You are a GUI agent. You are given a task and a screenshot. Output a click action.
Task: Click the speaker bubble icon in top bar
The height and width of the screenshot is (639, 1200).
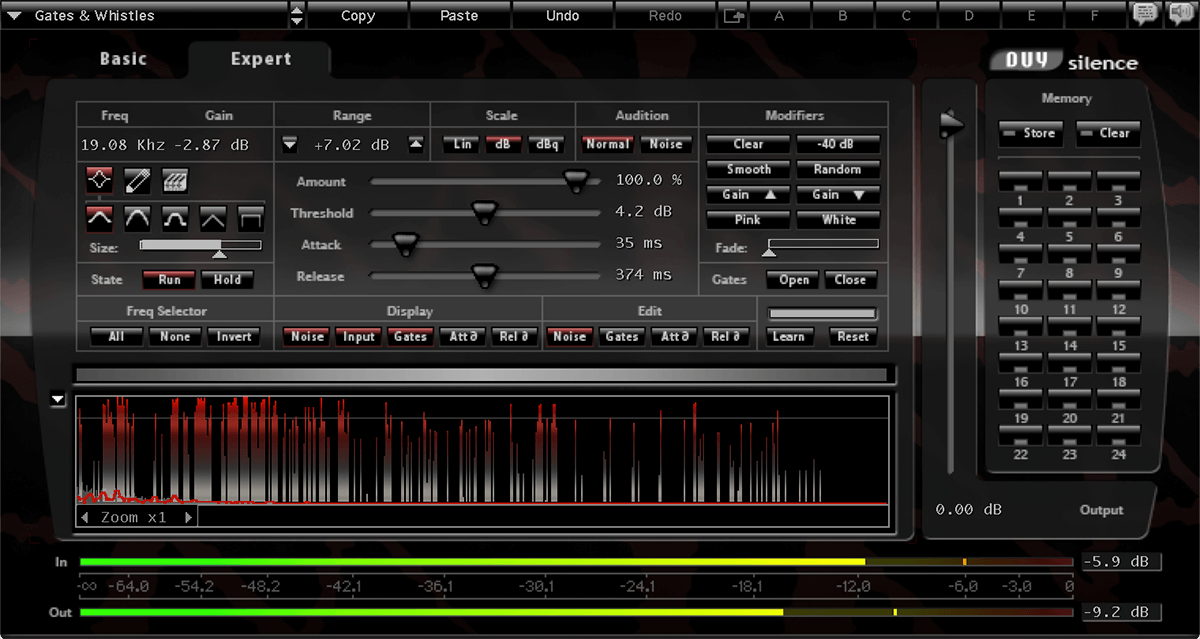pyautogui.click(x=1180, y=15)
